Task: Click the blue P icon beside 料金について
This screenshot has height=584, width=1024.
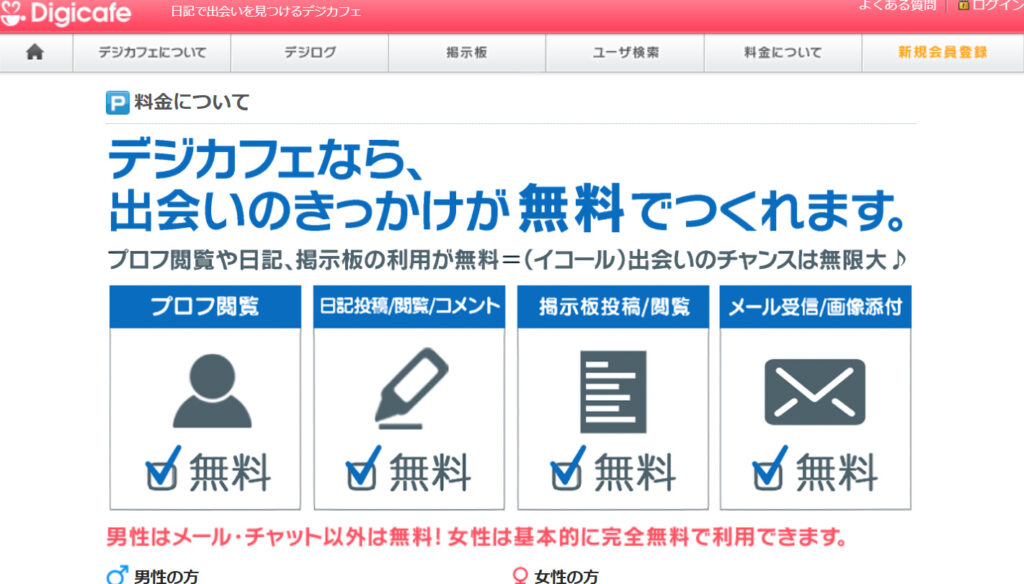Action: (x=117, y=102)
